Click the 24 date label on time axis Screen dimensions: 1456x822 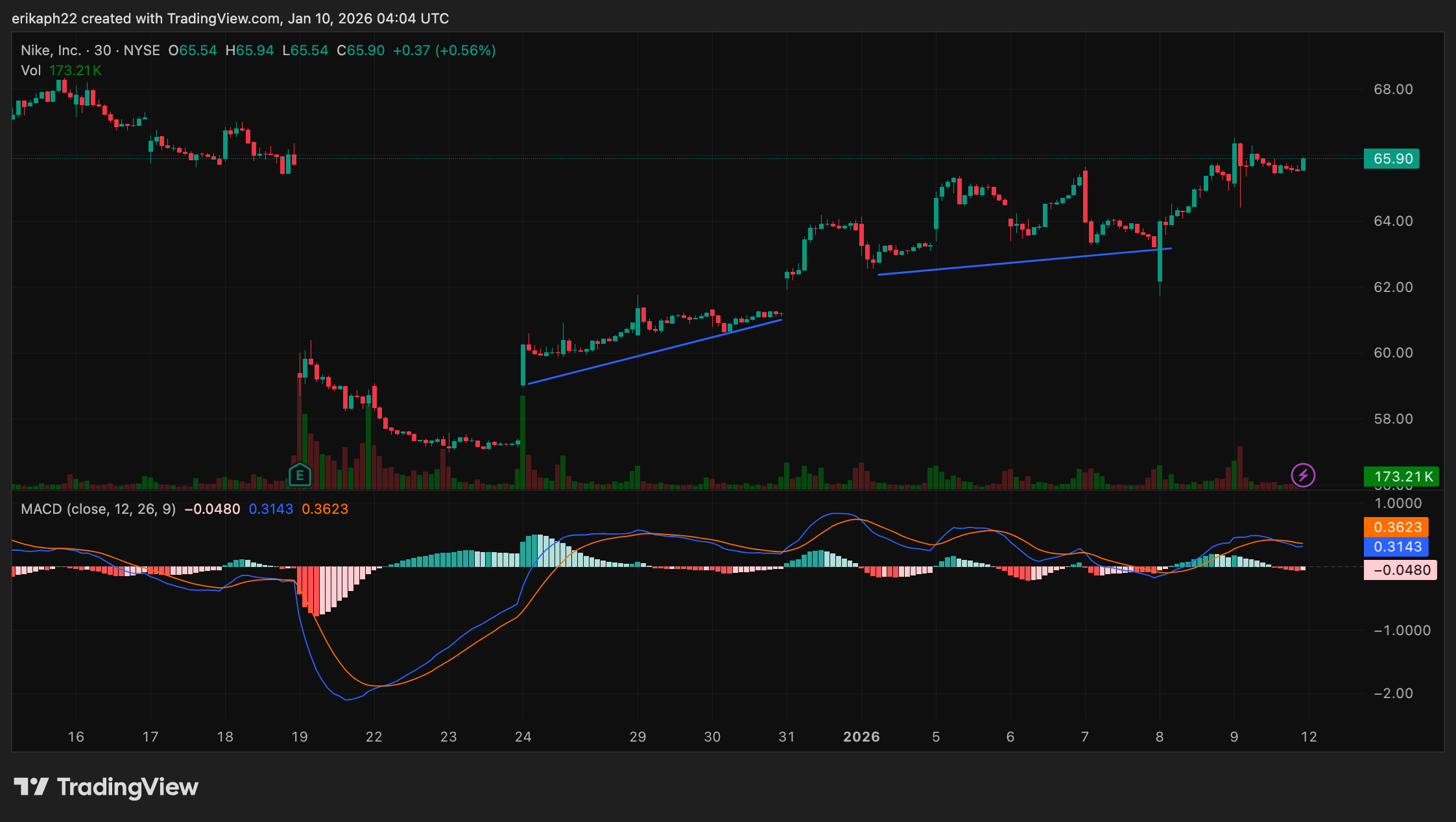click(523, 737)
